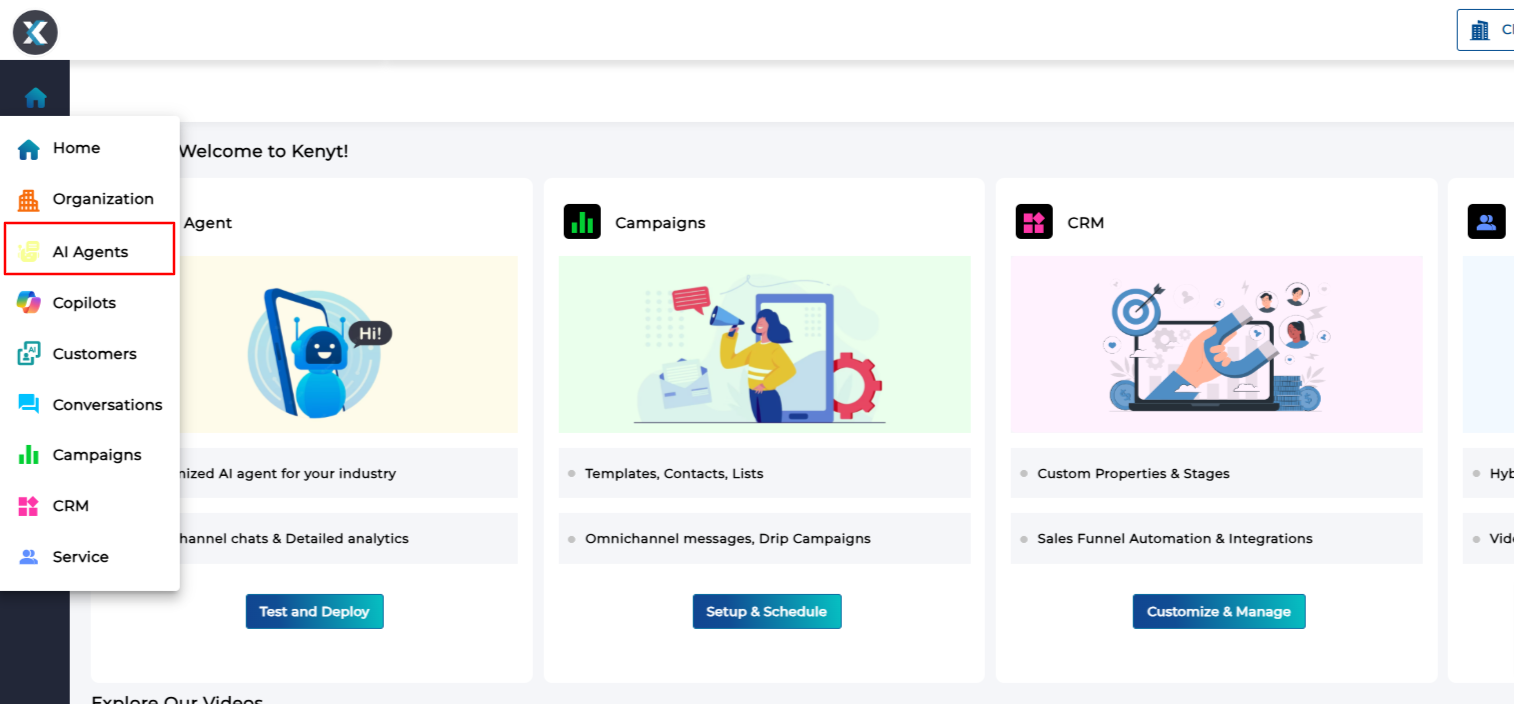Viewport: 1514px width, 704px height.
Task: Click the 'AI agent for your industry' row
Action: 349,473
